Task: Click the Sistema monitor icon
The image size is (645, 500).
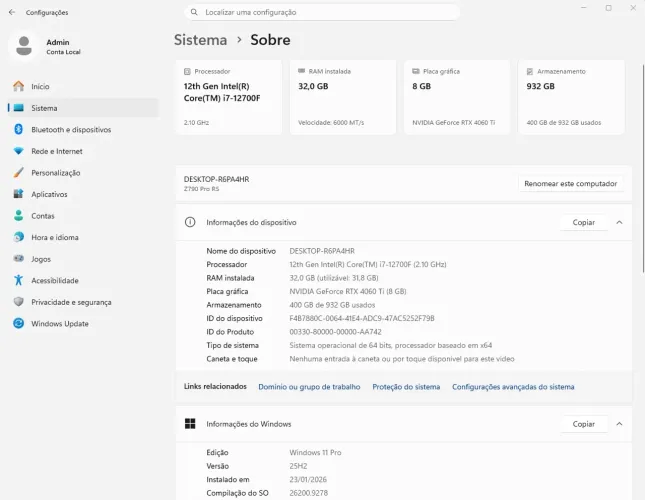Action: tap(19, 108)
